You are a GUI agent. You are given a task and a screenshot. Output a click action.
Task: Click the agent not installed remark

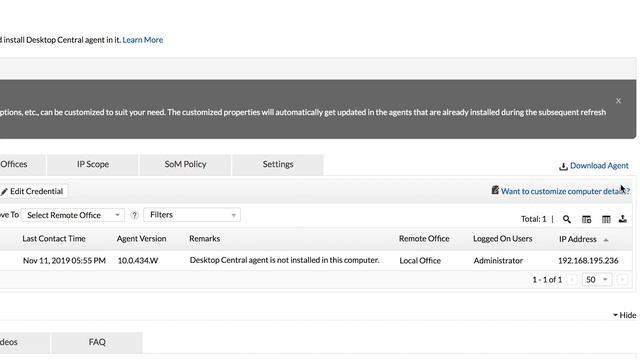(284, 260)
